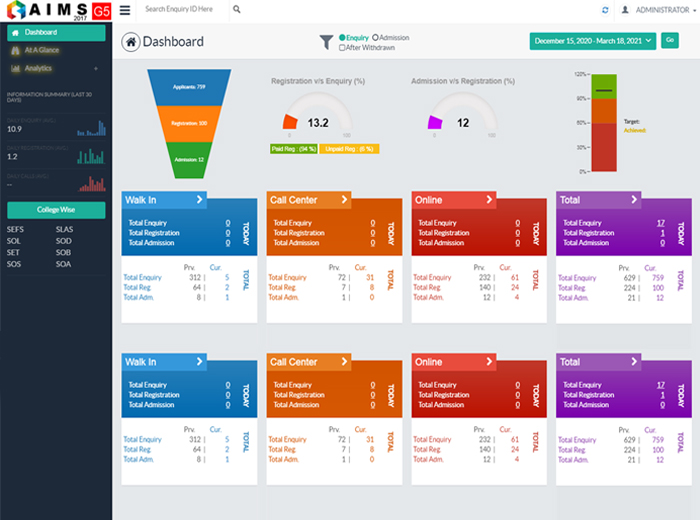Expand the lower Call Center card arrow

[344, 362]
